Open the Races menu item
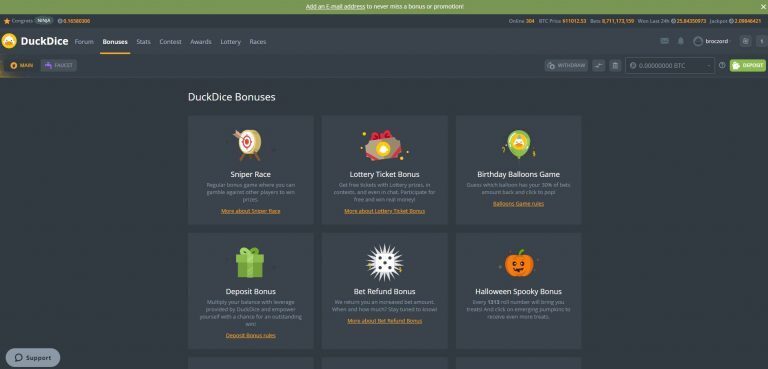 click(x=258, y=42)
